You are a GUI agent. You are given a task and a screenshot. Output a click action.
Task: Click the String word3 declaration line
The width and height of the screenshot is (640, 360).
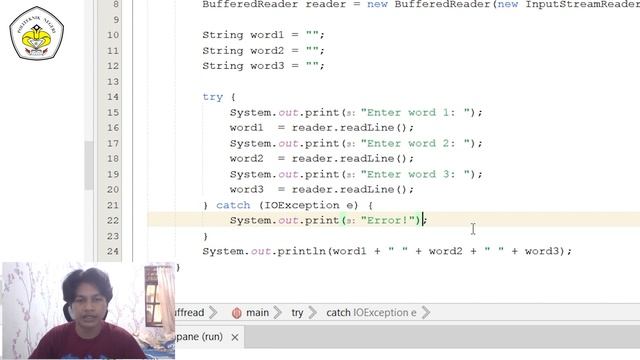tap(263, 66)
